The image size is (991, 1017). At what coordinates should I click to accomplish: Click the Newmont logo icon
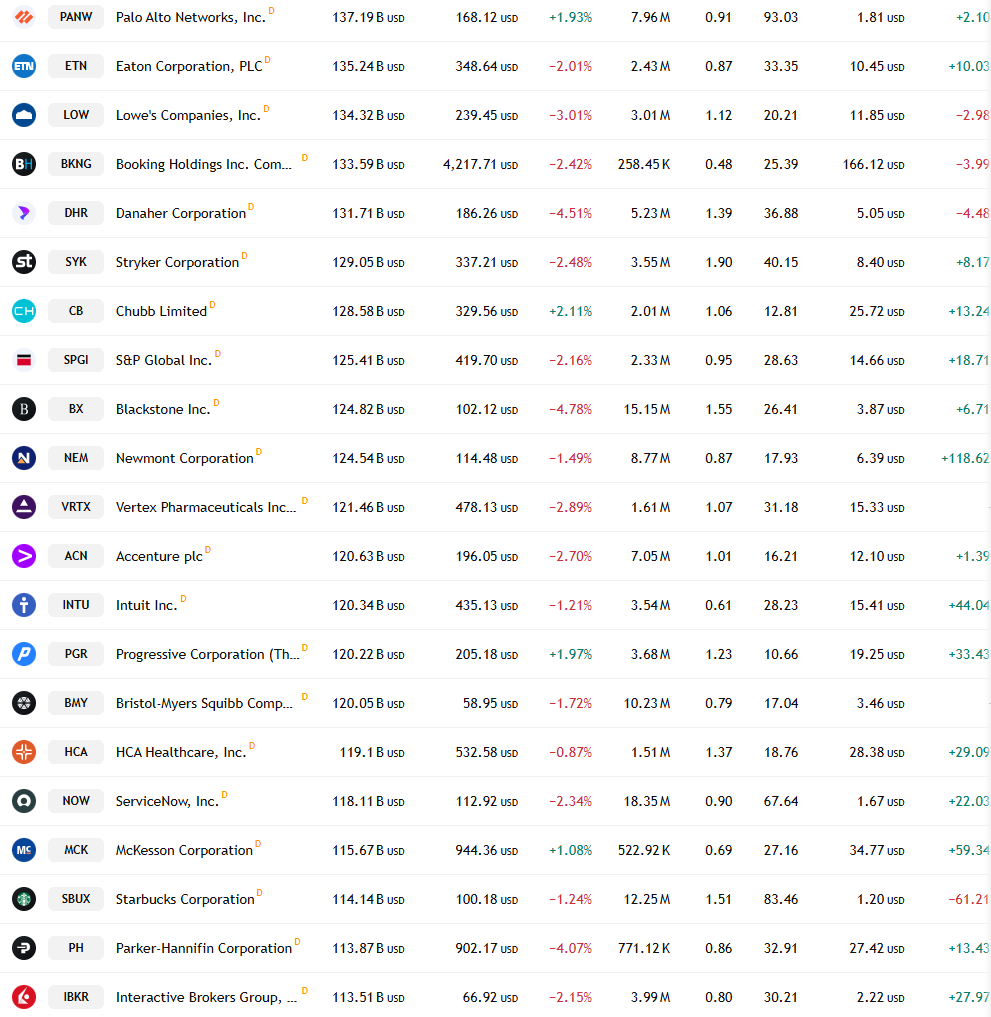(x=24, y=458)
